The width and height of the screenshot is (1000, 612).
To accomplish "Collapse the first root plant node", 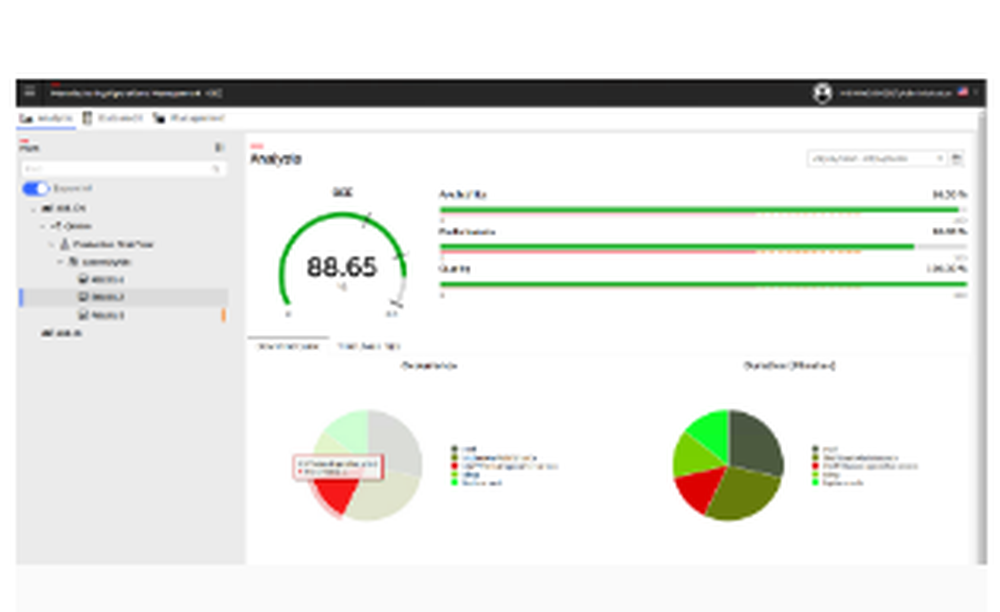I will [34, 208].
